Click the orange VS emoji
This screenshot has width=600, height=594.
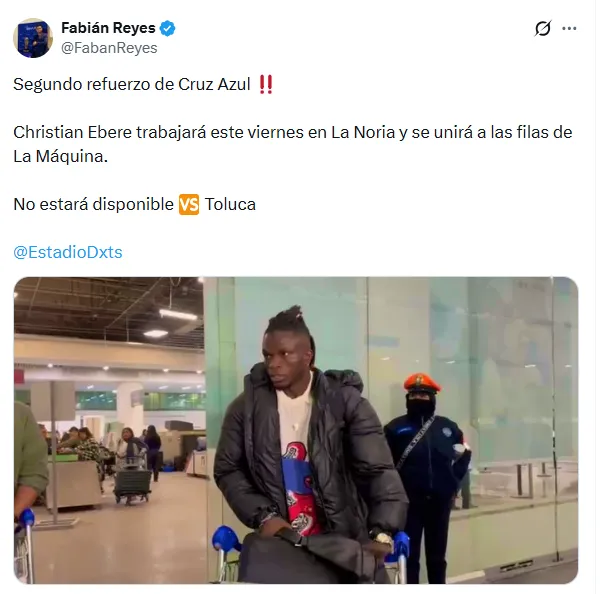(189, 204)
